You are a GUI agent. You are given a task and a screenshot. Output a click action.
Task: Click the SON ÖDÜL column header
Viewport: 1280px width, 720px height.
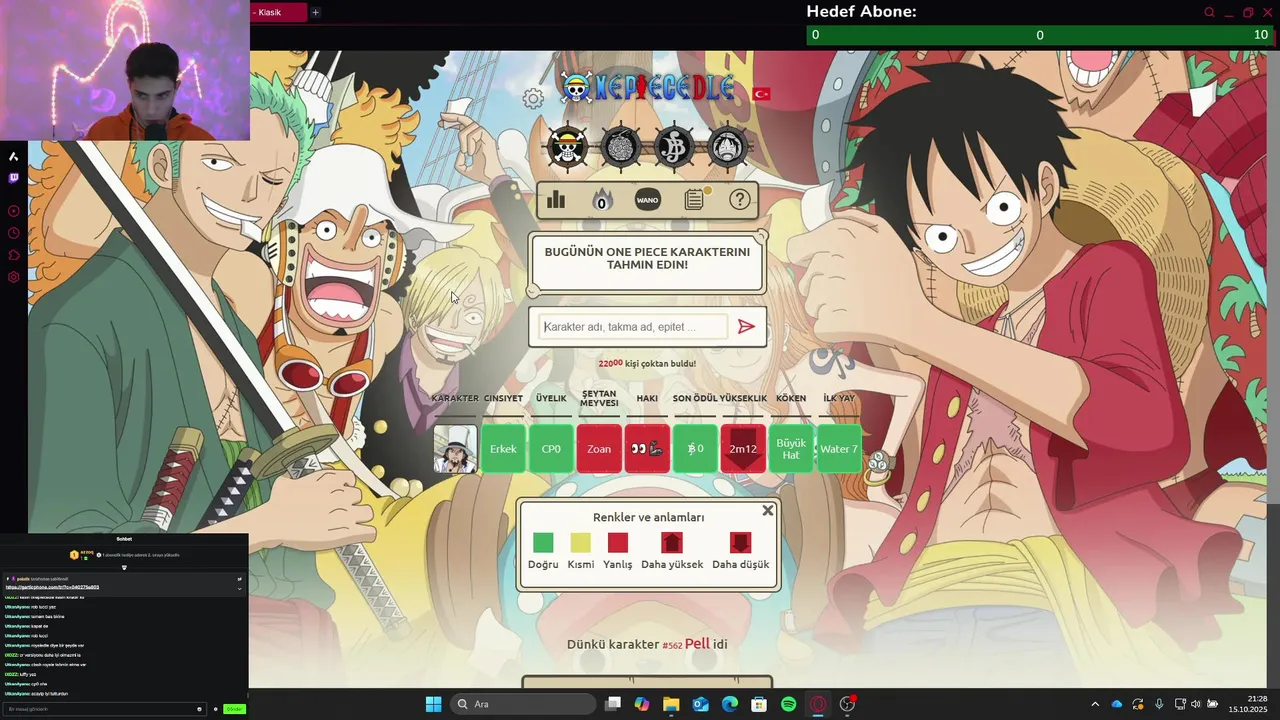[695, 398]
